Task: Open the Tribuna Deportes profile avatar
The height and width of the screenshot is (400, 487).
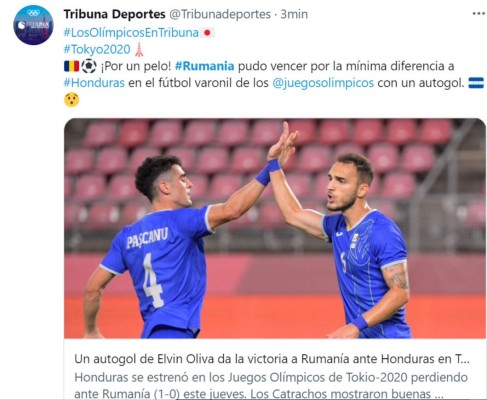Action: click(33, 25)
